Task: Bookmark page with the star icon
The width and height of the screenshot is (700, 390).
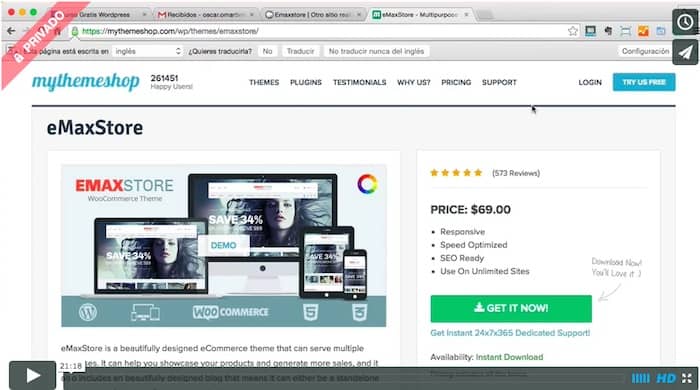Action: 573,31
